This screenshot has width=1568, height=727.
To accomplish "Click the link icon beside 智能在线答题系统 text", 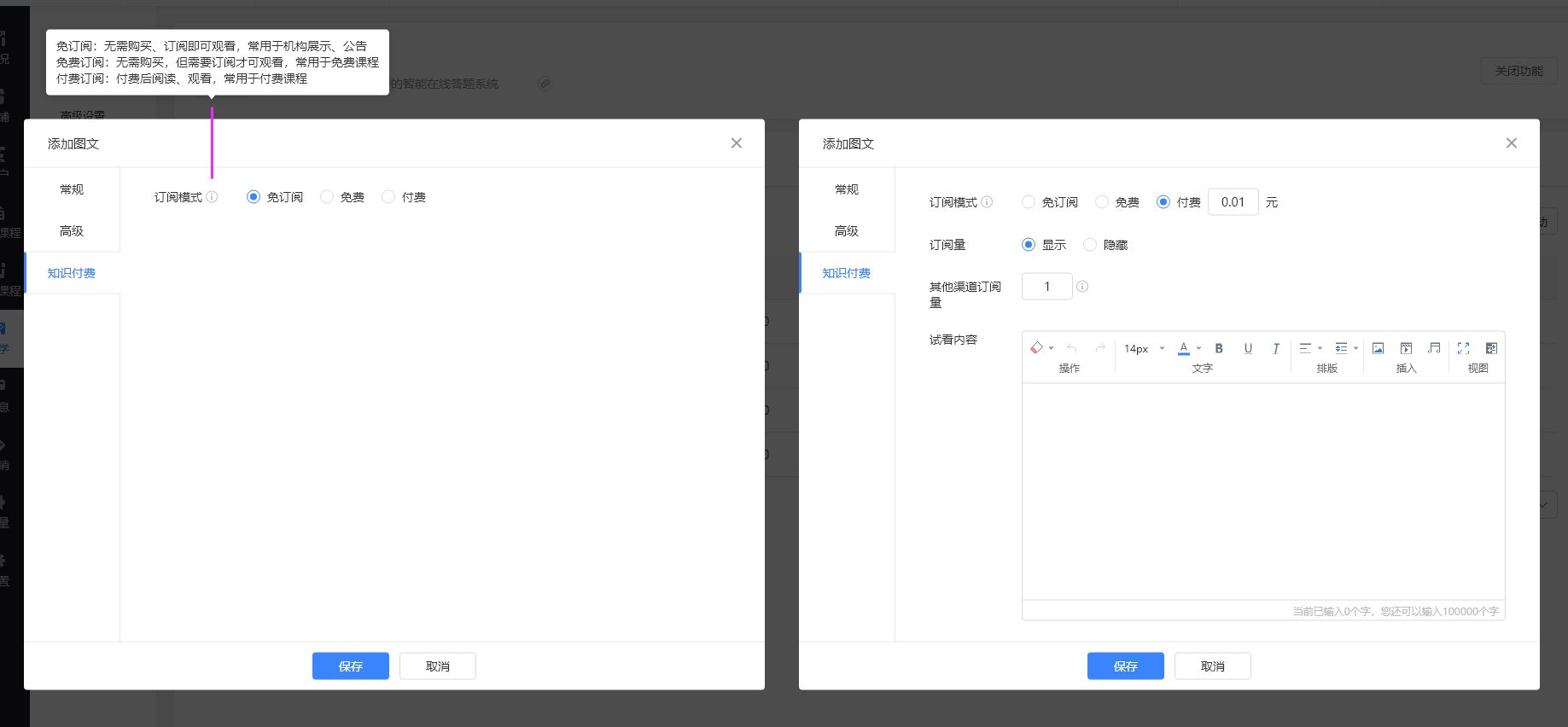I will tap(545, 84).
